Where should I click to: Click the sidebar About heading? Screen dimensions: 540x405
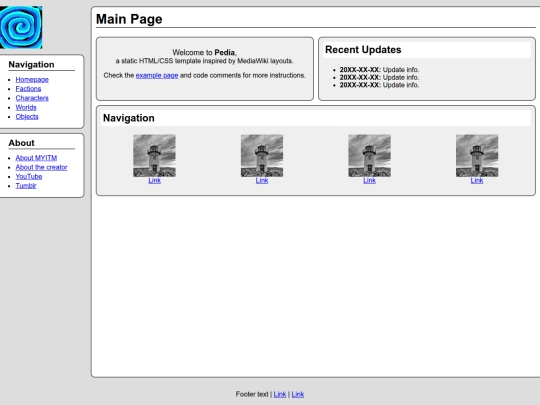(x=21, y=143)
